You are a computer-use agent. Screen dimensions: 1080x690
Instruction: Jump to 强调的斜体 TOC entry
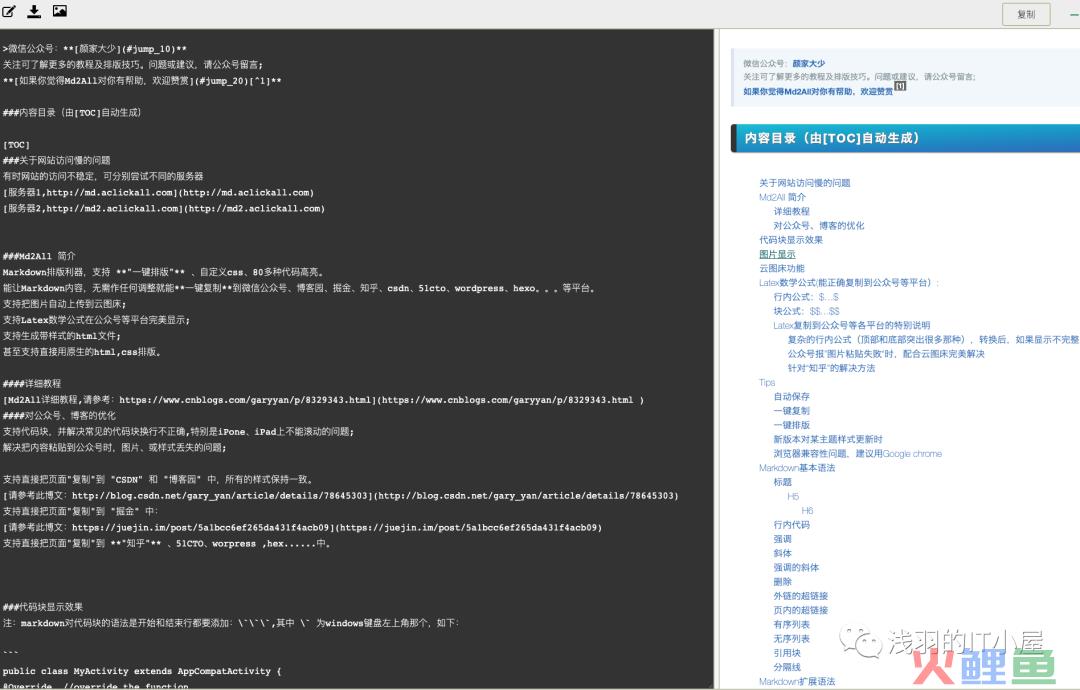coord(796,567)
